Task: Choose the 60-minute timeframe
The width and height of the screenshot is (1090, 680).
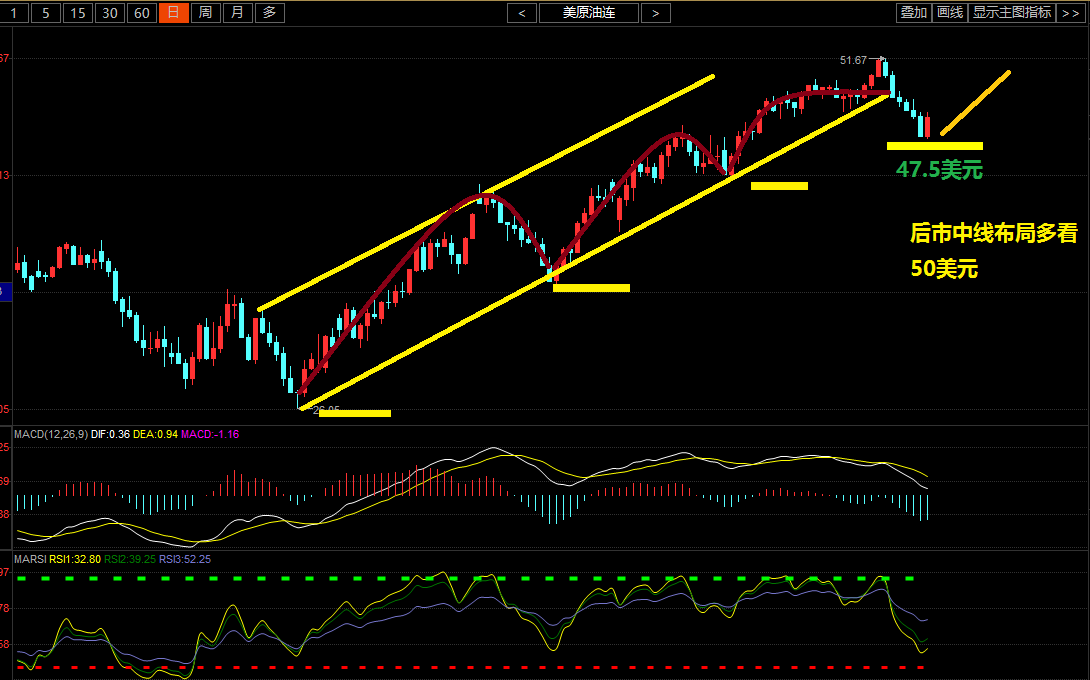Action: 143,13
